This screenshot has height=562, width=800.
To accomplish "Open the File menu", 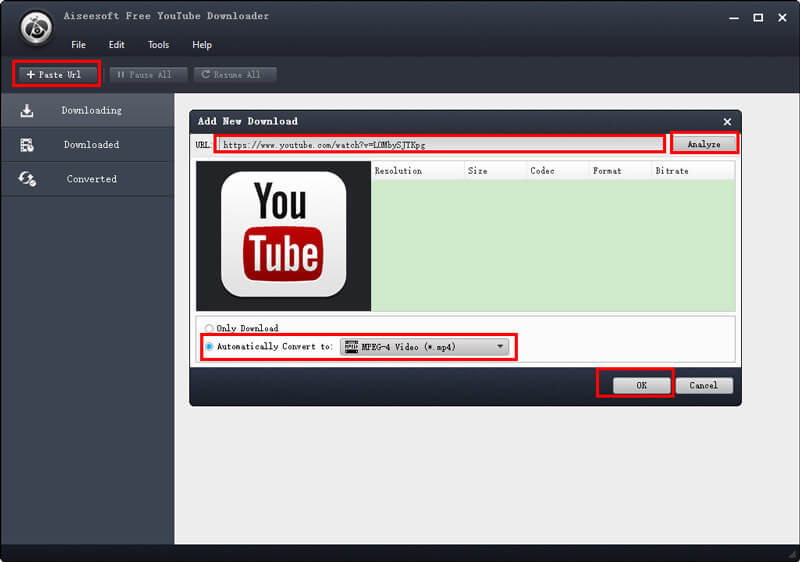I will tap(78, 45).
